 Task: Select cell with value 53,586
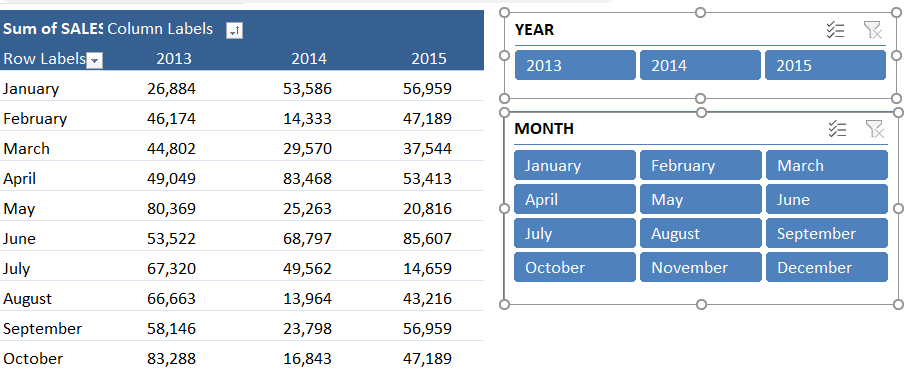(x=307, y=89)
